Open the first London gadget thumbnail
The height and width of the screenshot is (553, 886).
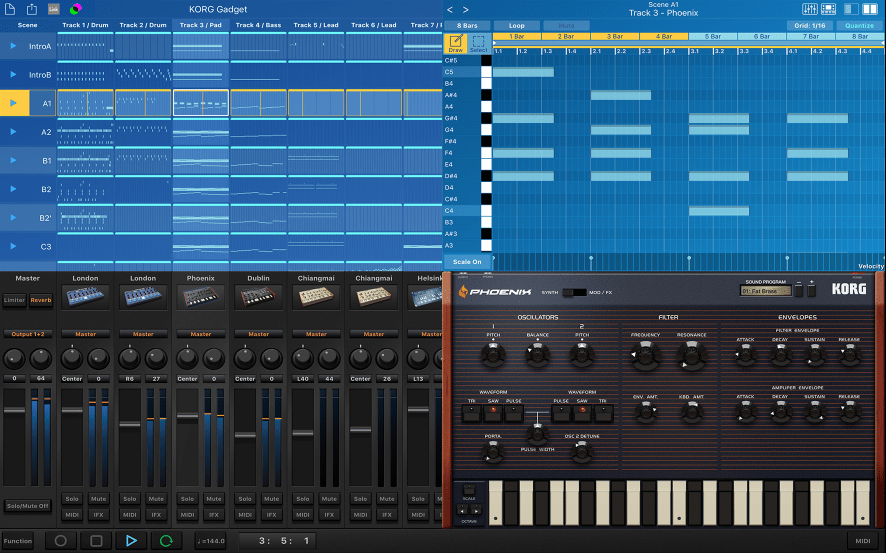[x=85, y=297]
